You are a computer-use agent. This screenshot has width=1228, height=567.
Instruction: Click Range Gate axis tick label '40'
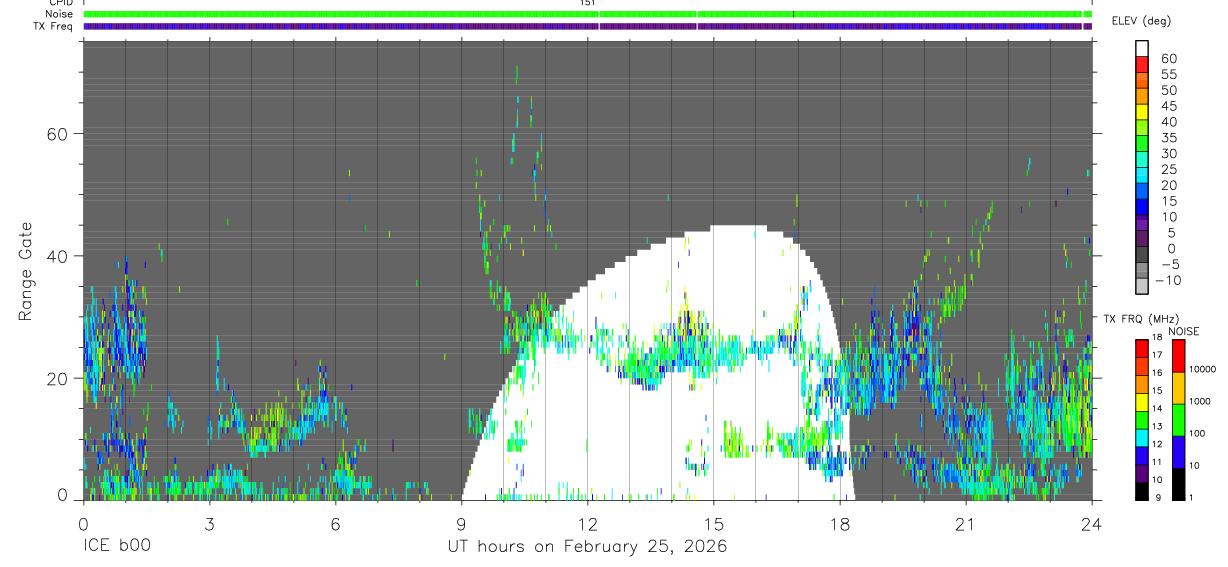click(58, 256)
